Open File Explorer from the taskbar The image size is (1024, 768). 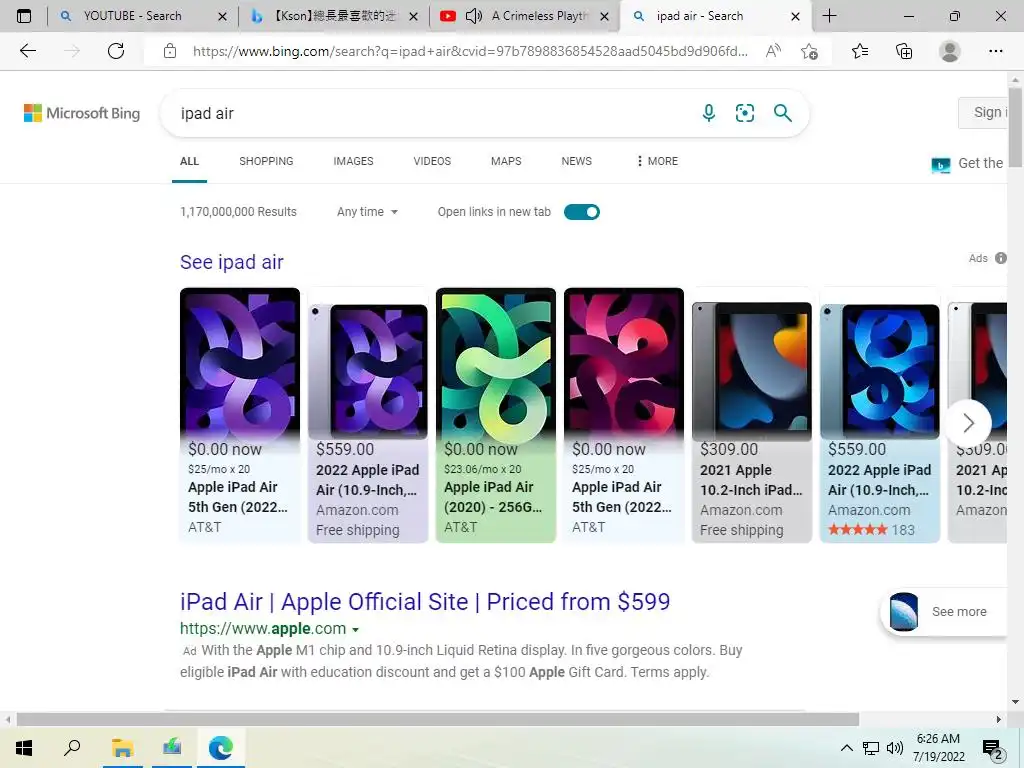tap(122, 748)
